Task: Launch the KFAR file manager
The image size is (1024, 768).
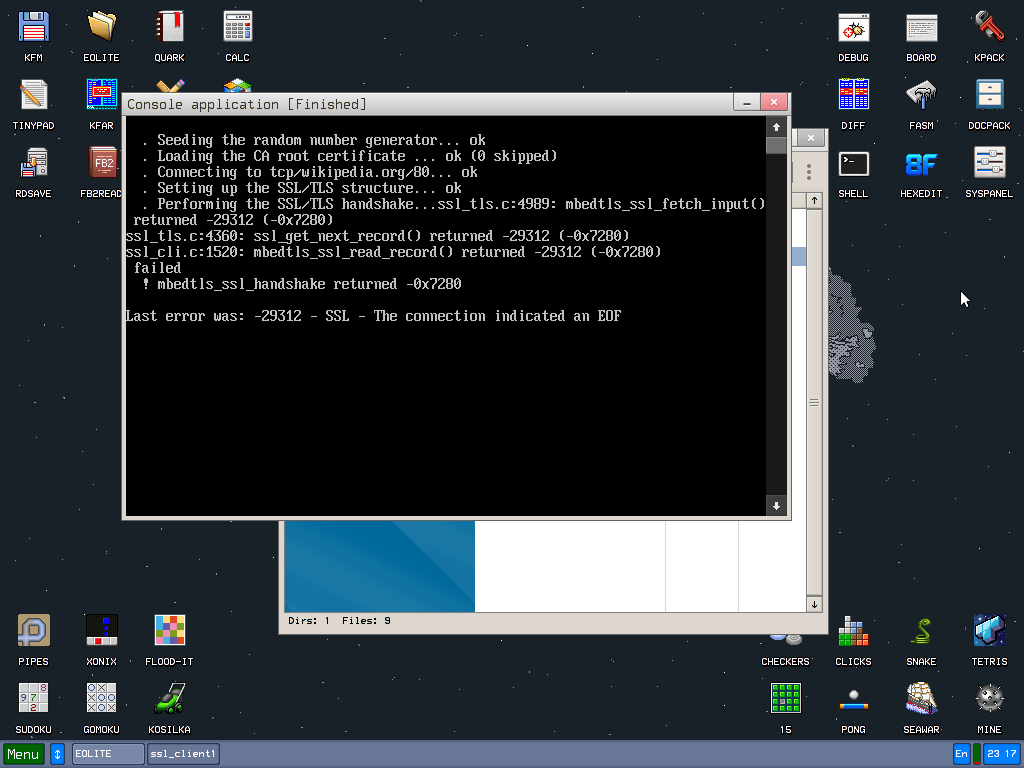Action: tap(101, 97)
